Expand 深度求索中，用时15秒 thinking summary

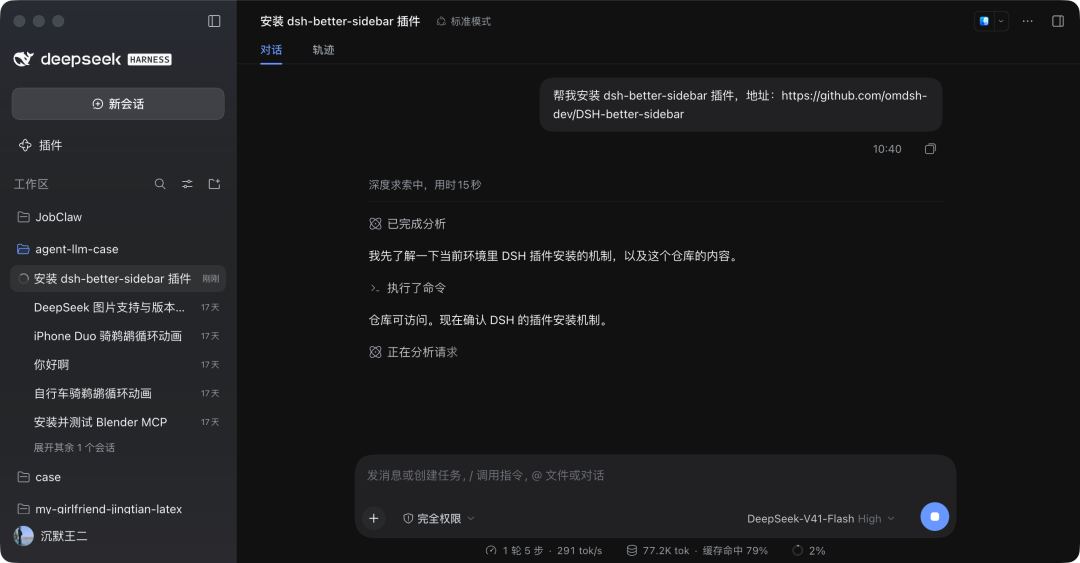[x=425, y=185]
